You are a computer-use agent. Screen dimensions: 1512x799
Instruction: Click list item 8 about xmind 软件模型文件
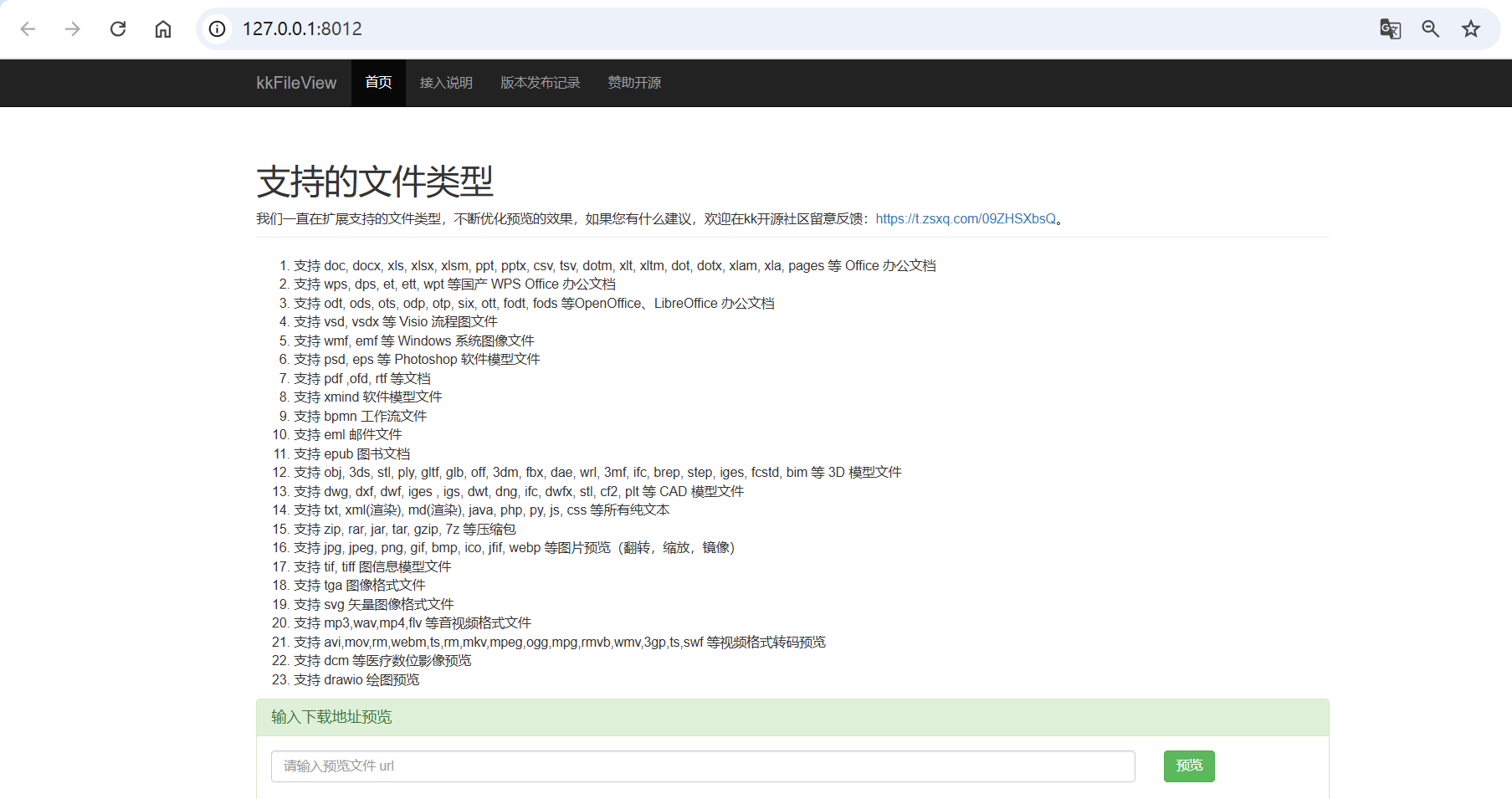(x=368, y=397)
